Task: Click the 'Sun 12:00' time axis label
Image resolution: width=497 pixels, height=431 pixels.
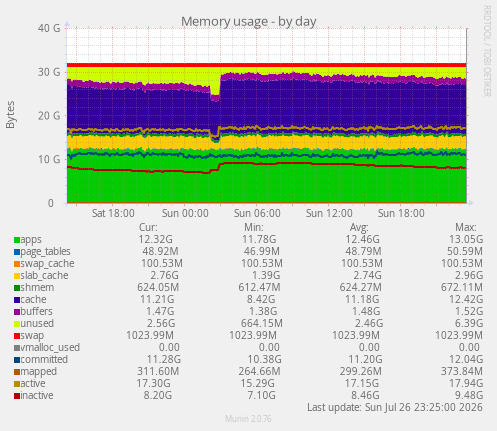Action: (x=329, y=213)
